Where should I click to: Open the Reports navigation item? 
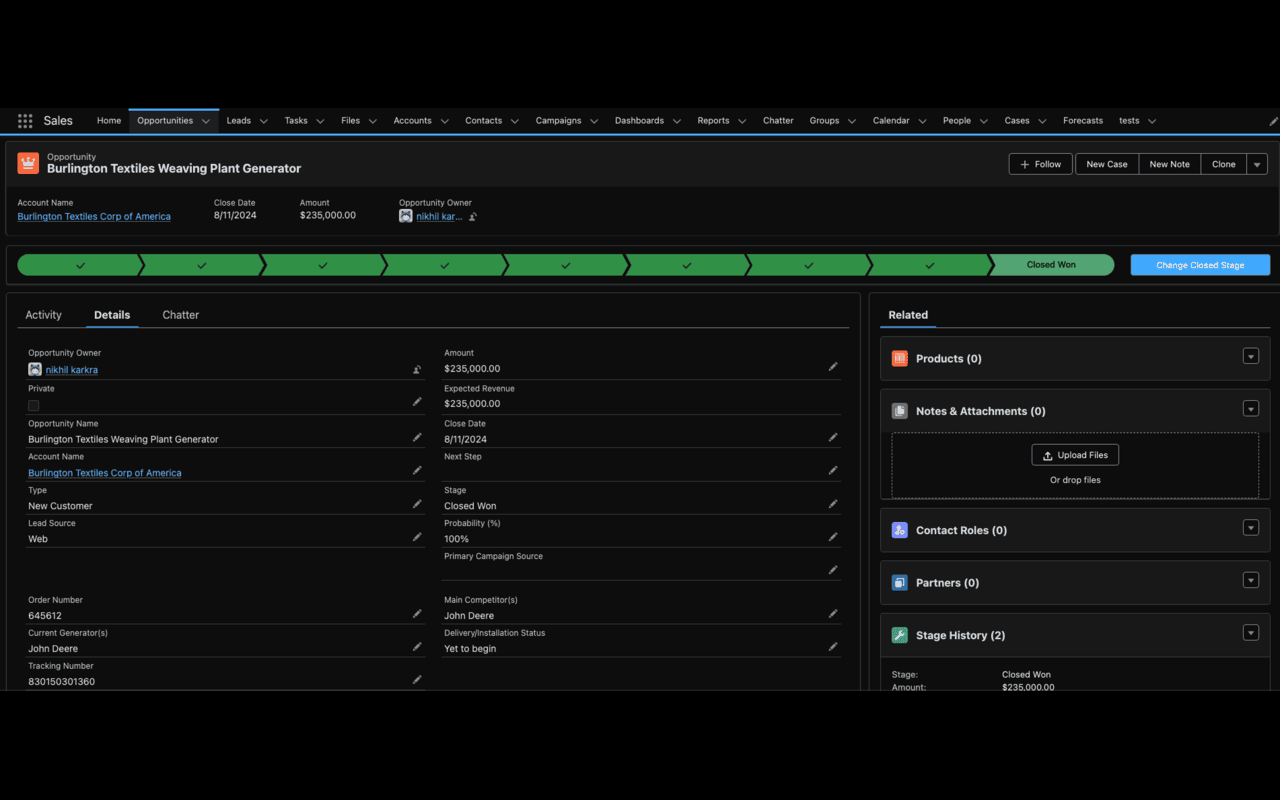pos(714,120)
